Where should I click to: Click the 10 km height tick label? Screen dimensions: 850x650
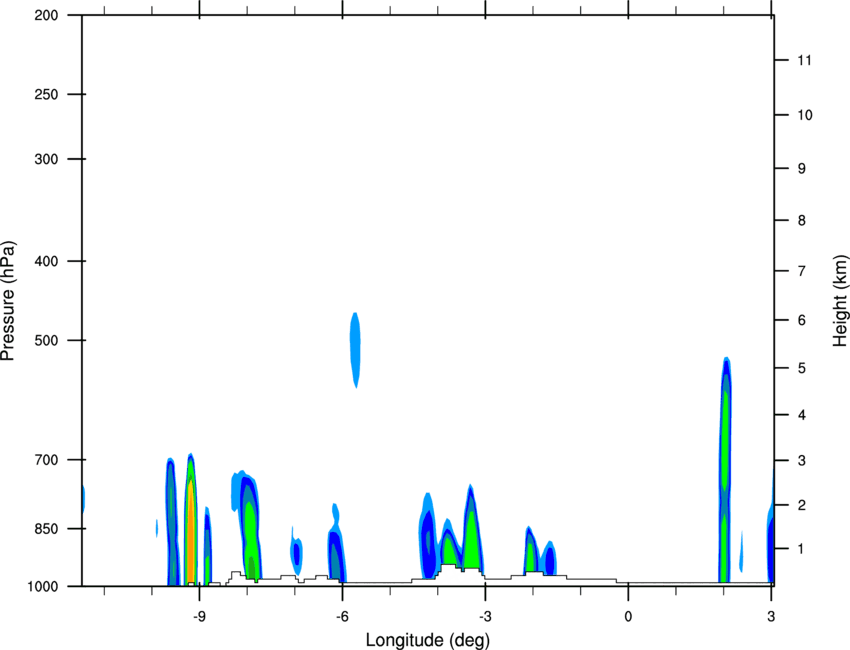point(804,115)
